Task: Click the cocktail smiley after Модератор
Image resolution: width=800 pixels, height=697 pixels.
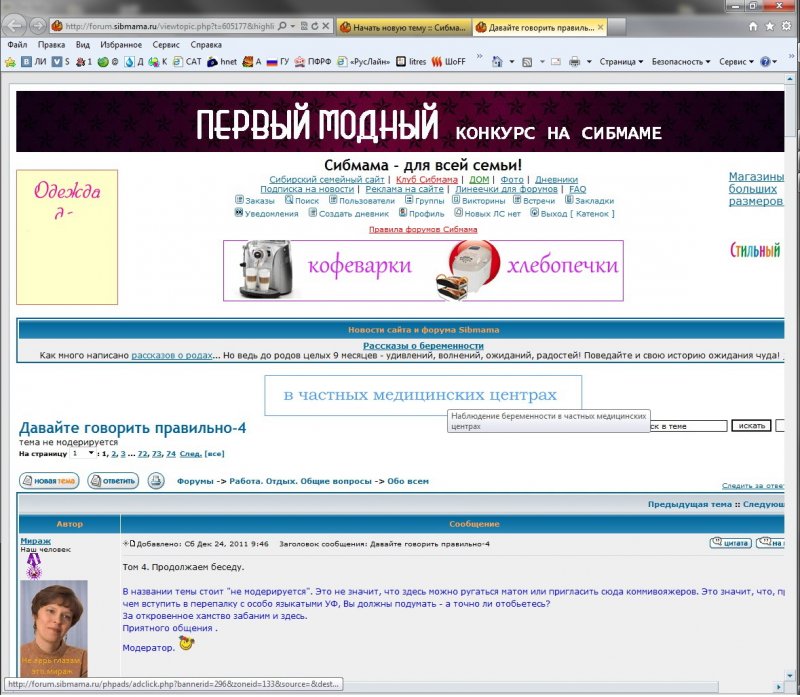Action: 186,643
